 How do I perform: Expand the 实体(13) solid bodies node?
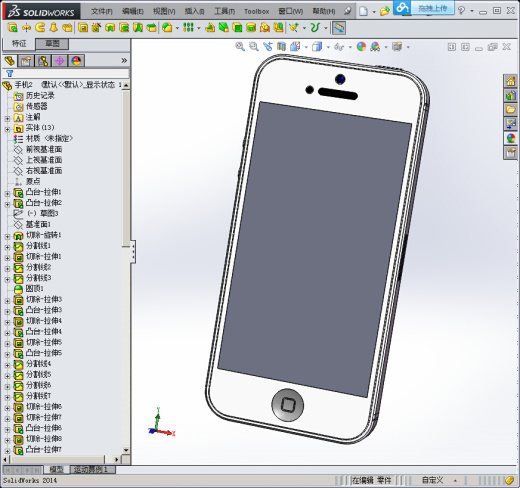click(x=7, y=129)
